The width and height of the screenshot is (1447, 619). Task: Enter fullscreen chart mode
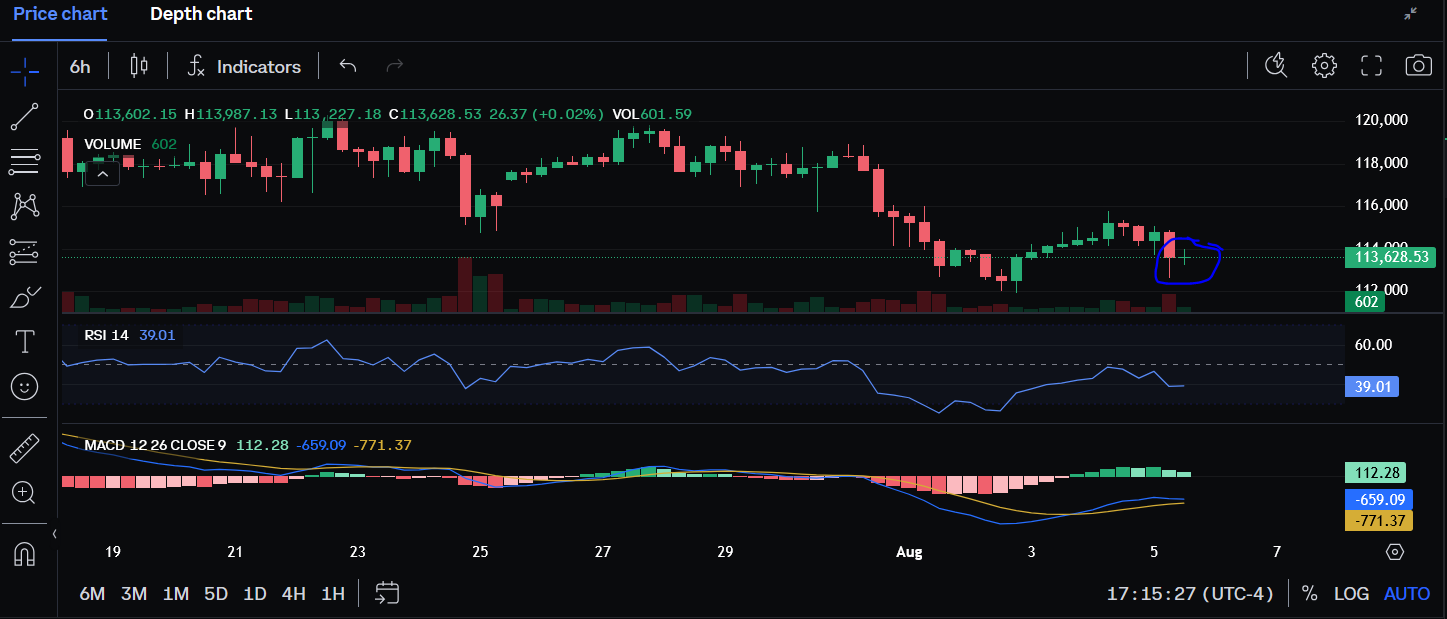pyautogui.click(x=1371, y=66)
